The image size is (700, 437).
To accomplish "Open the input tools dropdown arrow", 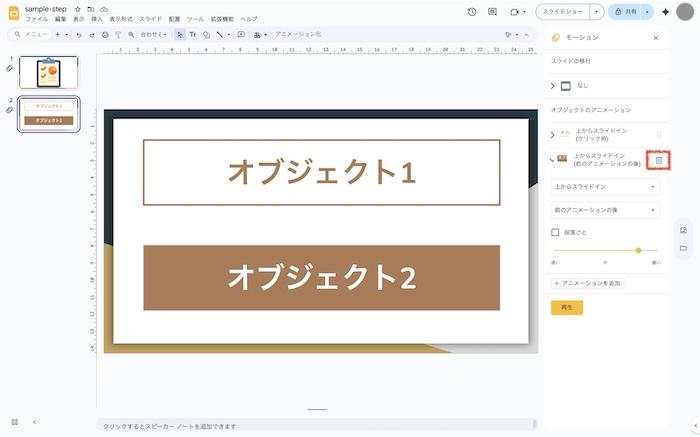I will tap(266, 34).
